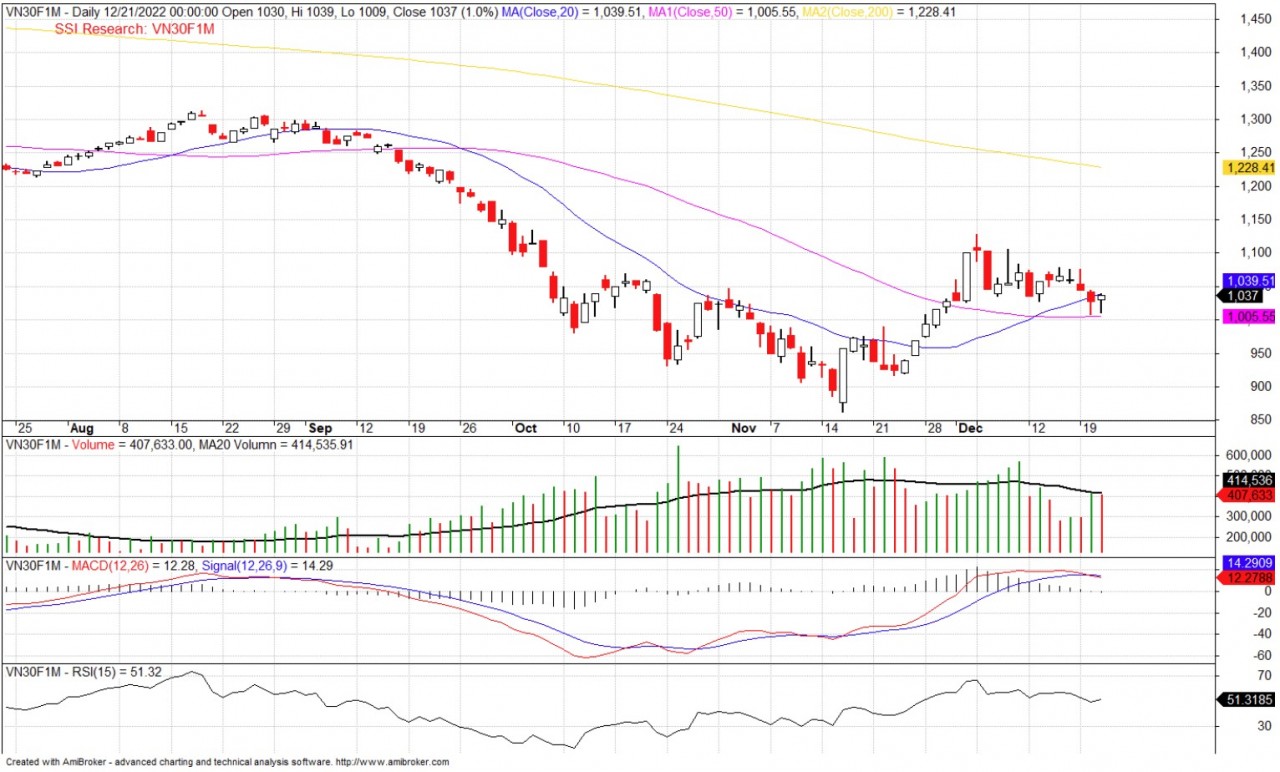This screenshot has width=1280, height=772.
Task: Click the 'Nov' month label on date axis
Action: [743, 427]
